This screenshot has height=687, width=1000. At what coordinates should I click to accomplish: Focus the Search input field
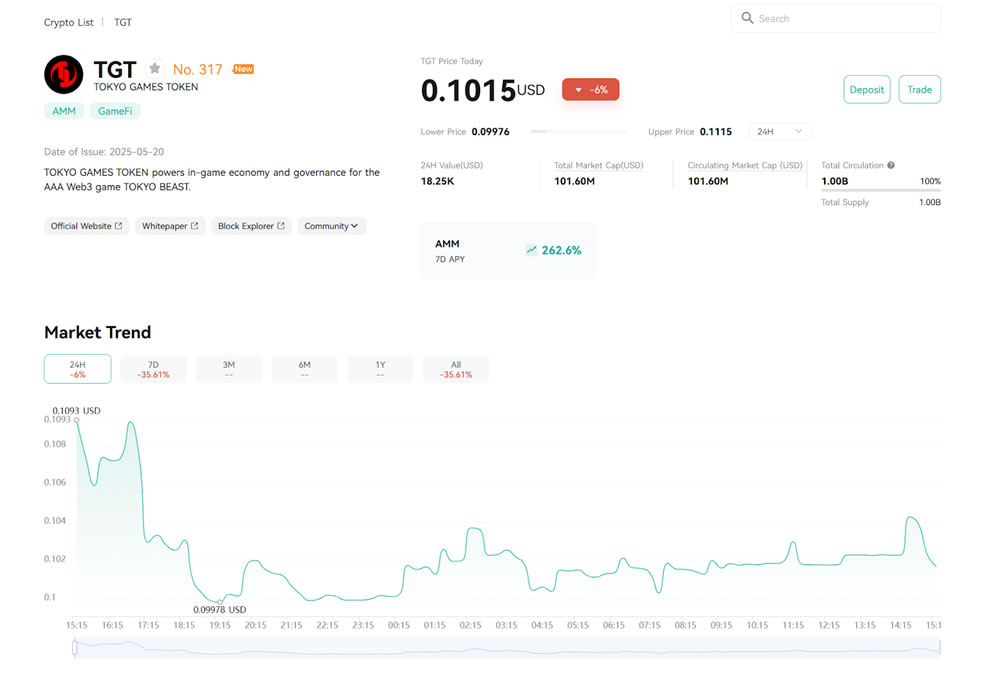[x=835, y=18]
